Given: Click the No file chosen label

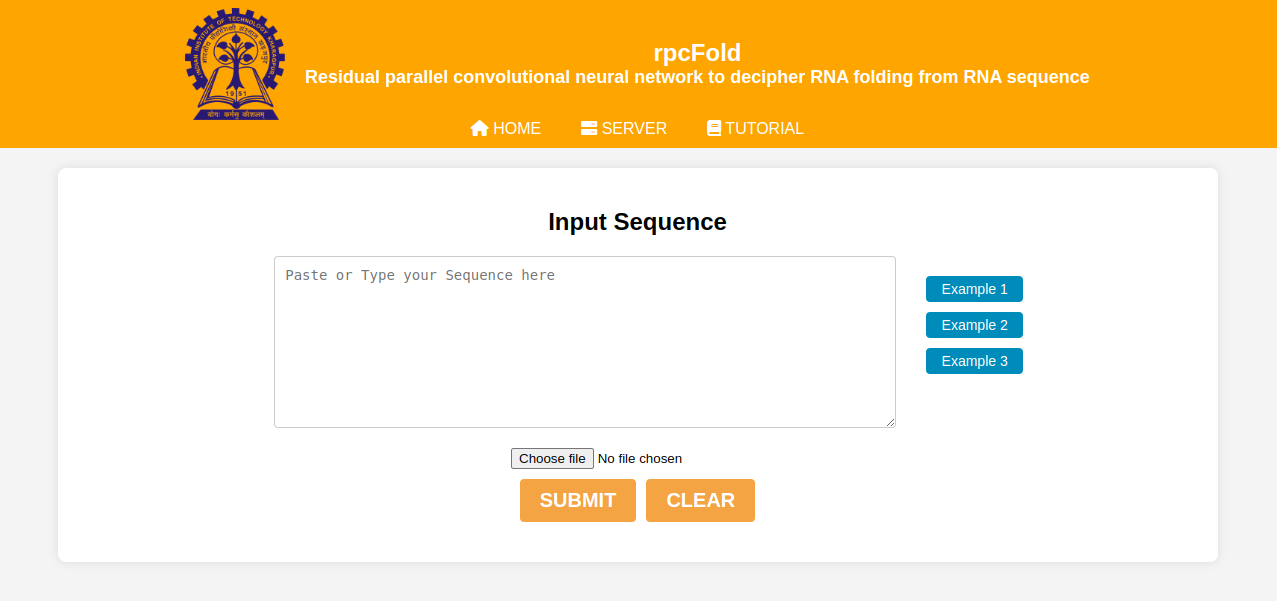Looking at the screenshot, I should [640, 459].
